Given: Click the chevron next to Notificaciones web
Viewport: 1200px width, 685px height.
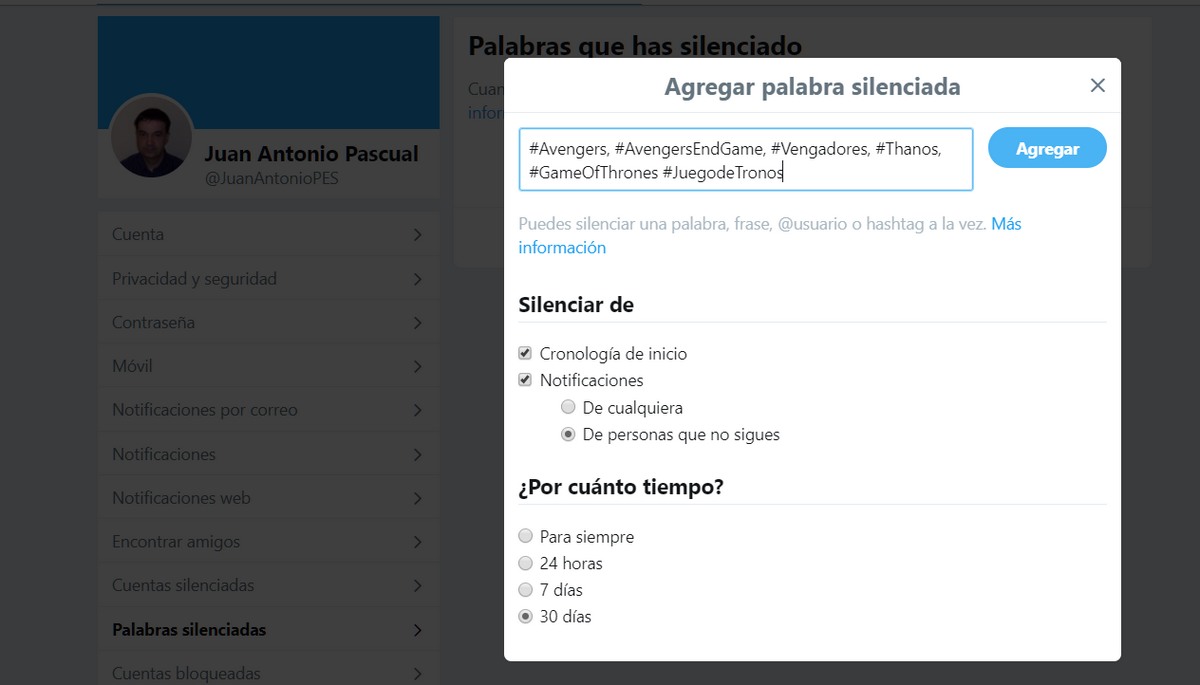Looking at the screenshot, I should 417,499.
